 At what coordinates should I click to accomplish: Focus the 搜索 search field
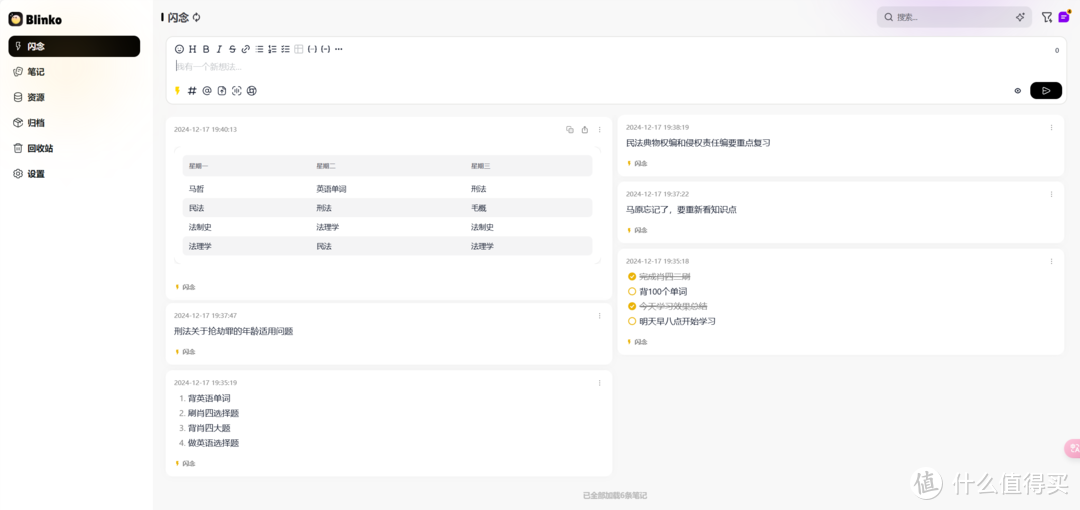(x=950, y=17)
